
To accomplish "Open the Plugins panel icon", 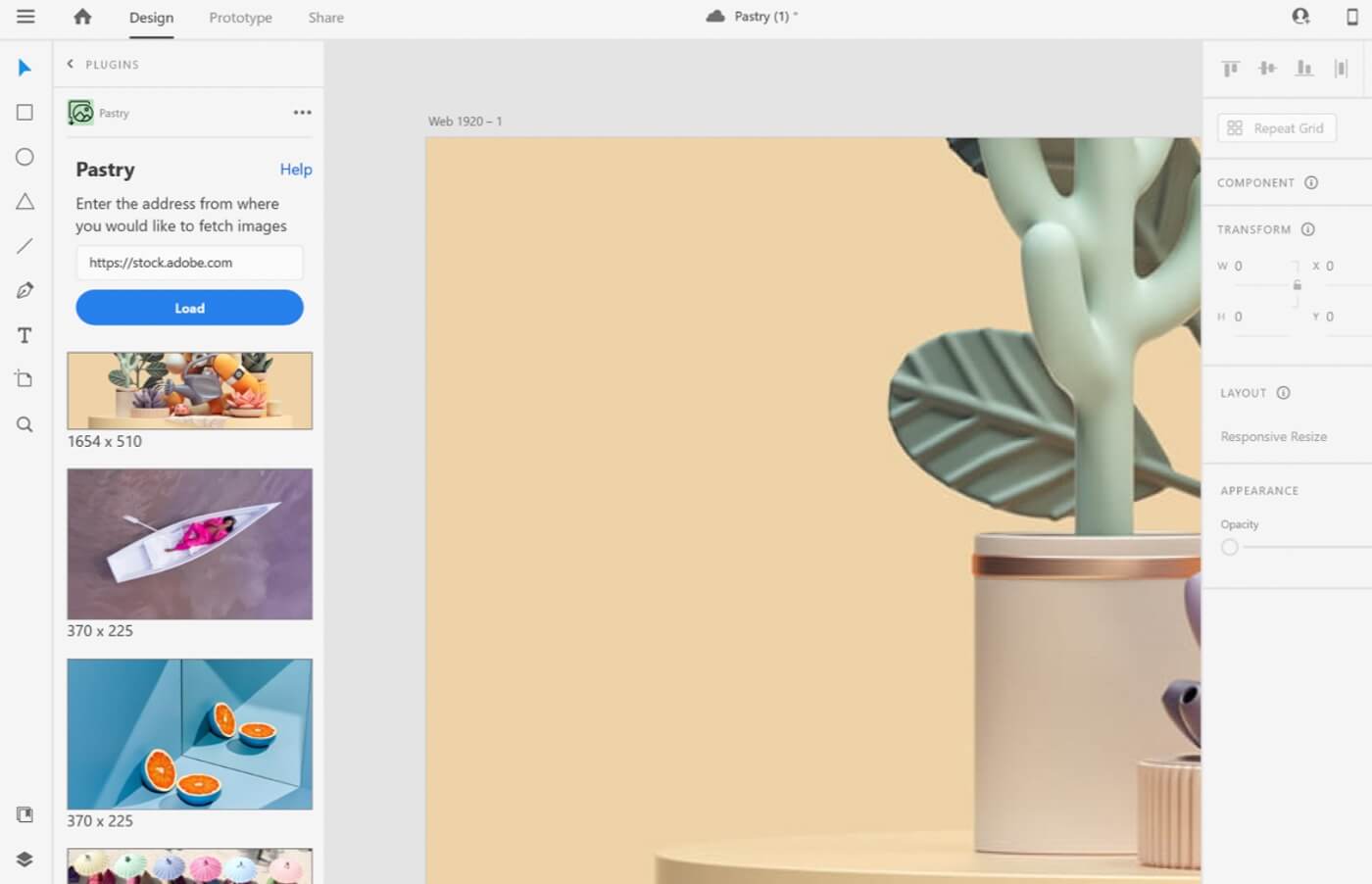I will tap(24, 814).
